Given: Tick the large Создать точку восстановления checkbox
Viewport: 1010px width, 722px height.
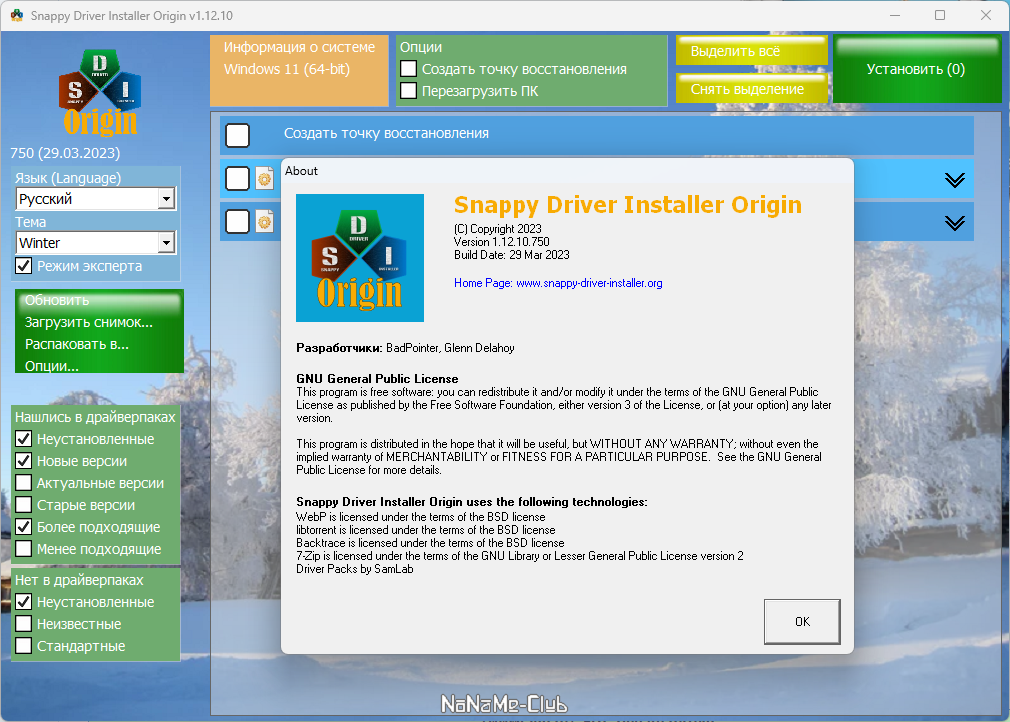Looking at the screenshot, I should click(237, 135).
